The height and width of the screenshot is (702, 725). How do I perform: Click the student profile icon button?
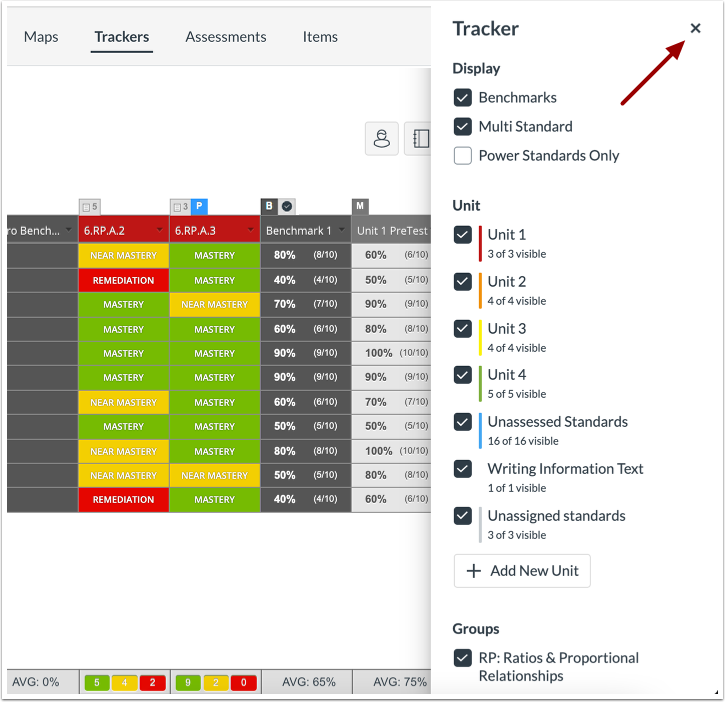pyautogui.click(x=381, y=138)
